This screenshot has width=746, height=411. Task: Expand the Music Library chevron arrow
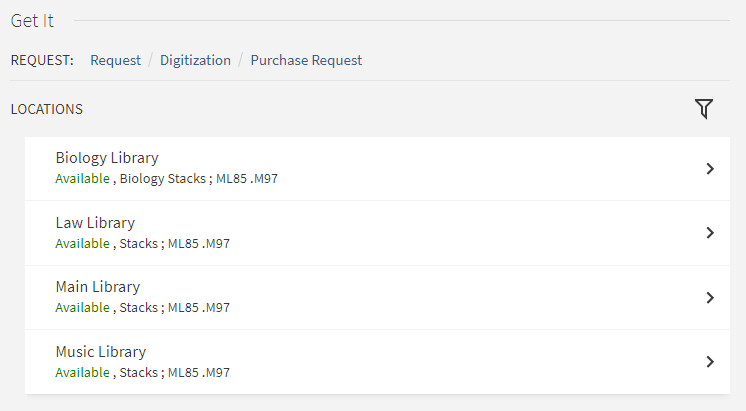(x=710, y=362)
